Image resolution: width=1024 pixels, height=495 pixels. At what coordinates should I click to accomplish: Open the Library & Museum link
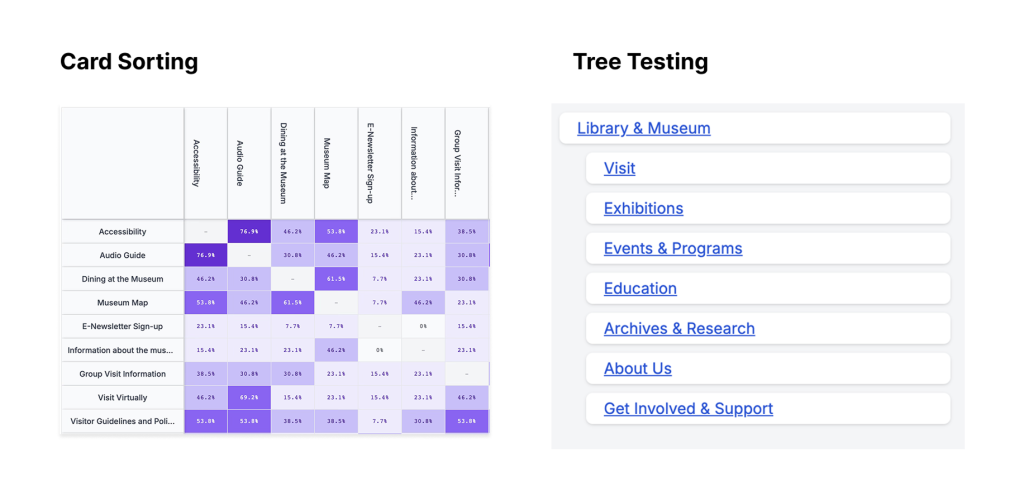(644, 128)
